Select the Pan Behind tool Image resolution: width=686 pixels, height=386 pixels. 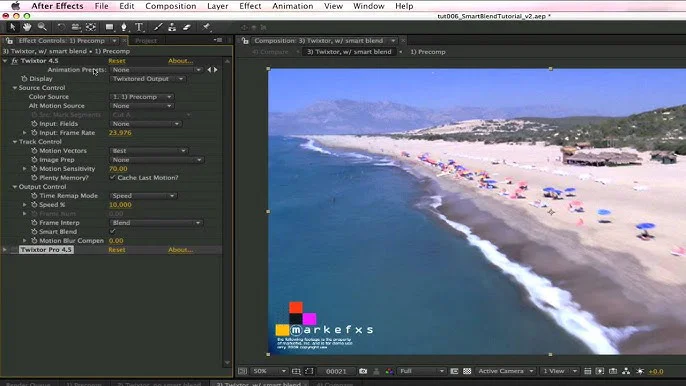point(91,27)
